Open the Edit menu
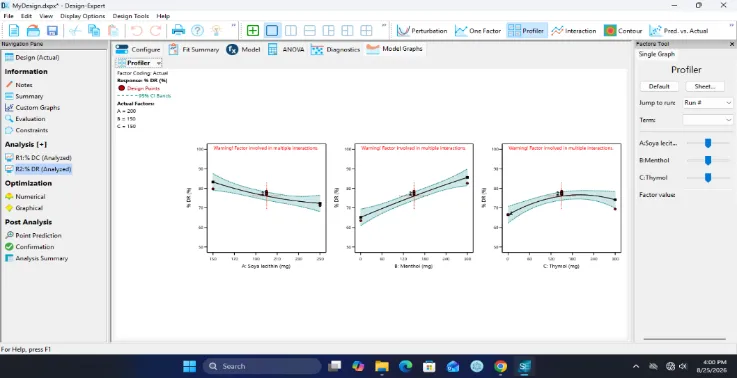Viewport: 737px width, 378px height. point(26,16)
